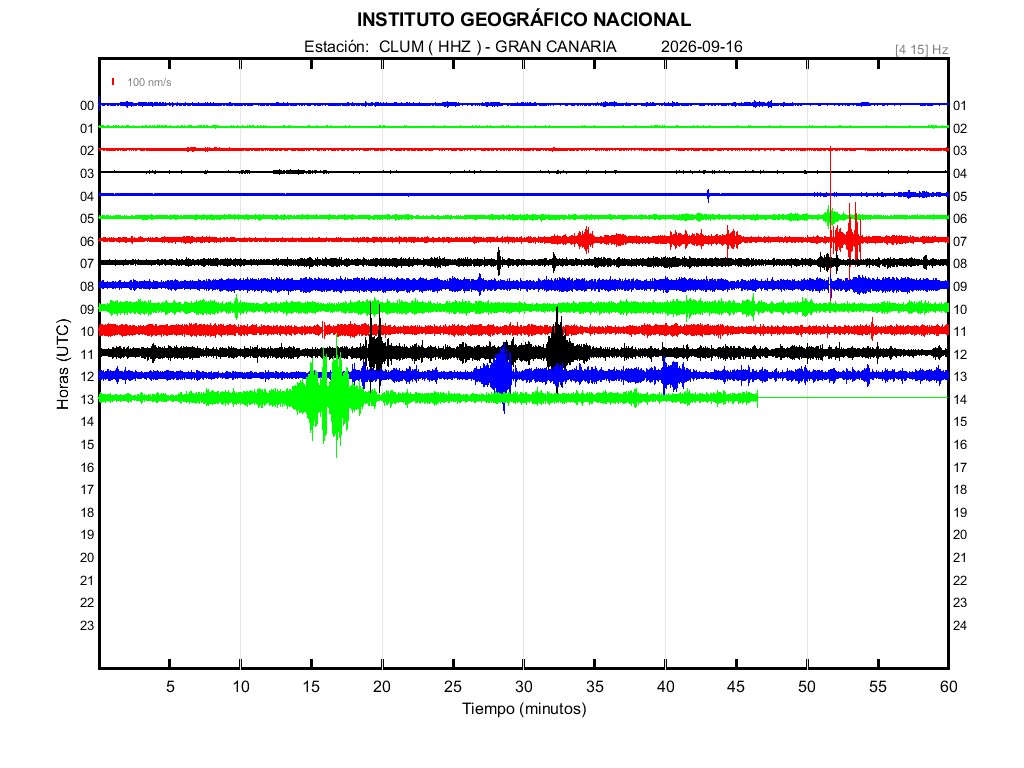Click the 60 minute tick label
This screenshot has height=768, width=1024.
948,686
